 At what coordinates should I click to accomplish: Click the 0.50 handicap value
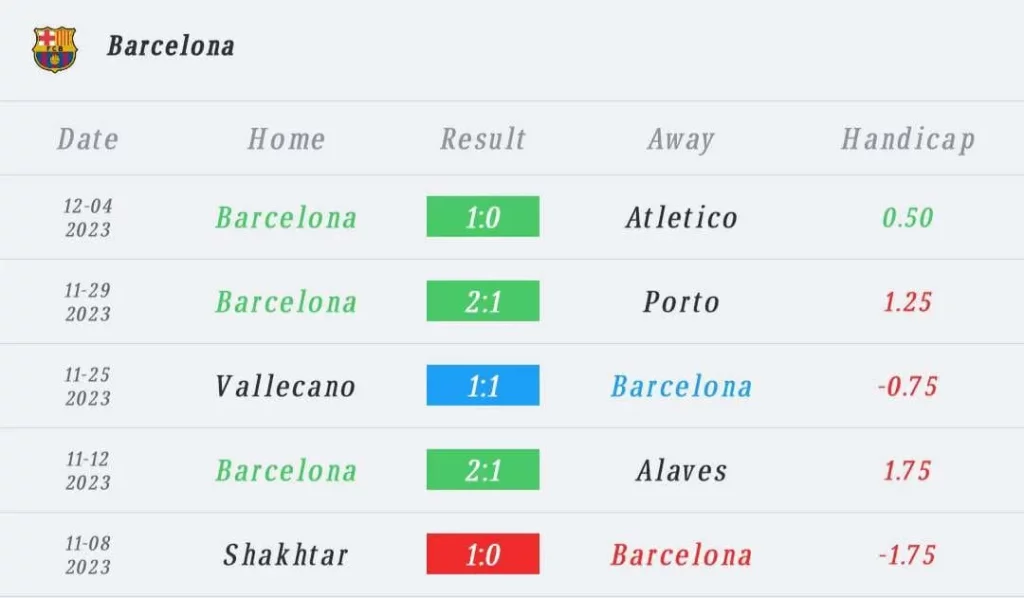(x=908, y=217)
